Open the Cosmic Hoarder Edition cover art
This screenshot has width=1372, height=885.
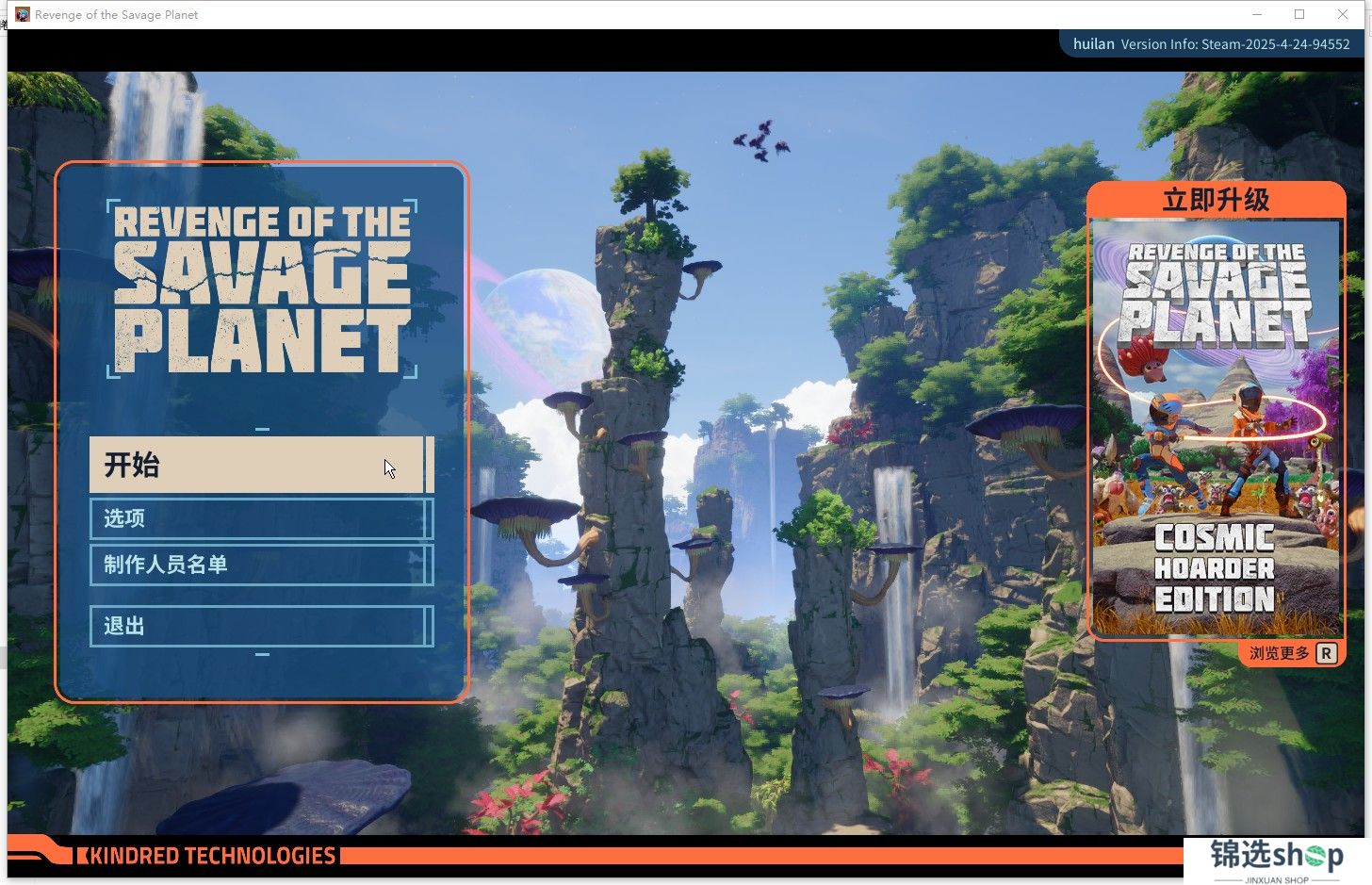point(1216,429)
